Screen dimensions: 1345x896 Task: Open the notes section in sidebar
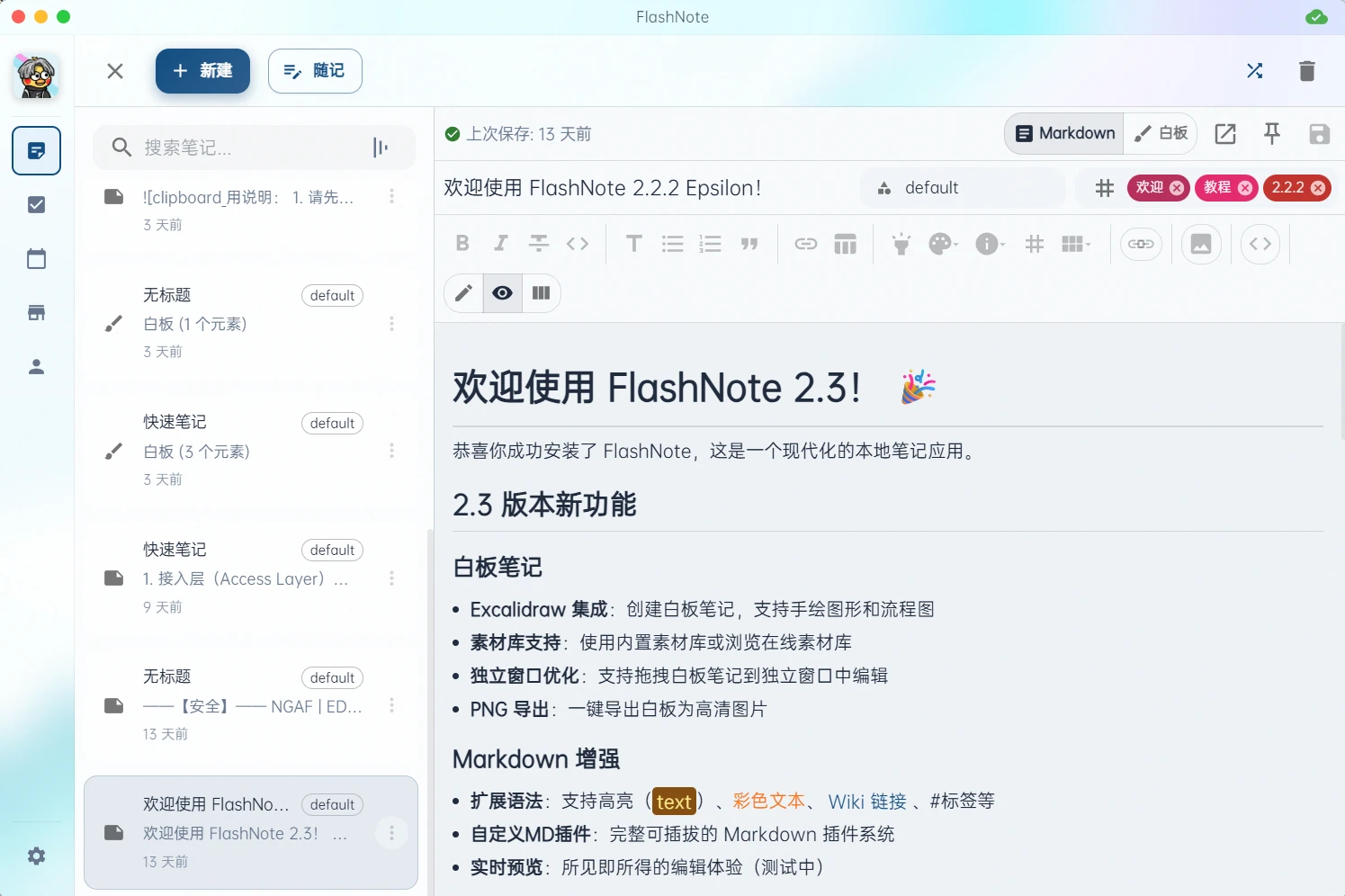[x=36, y=151]
